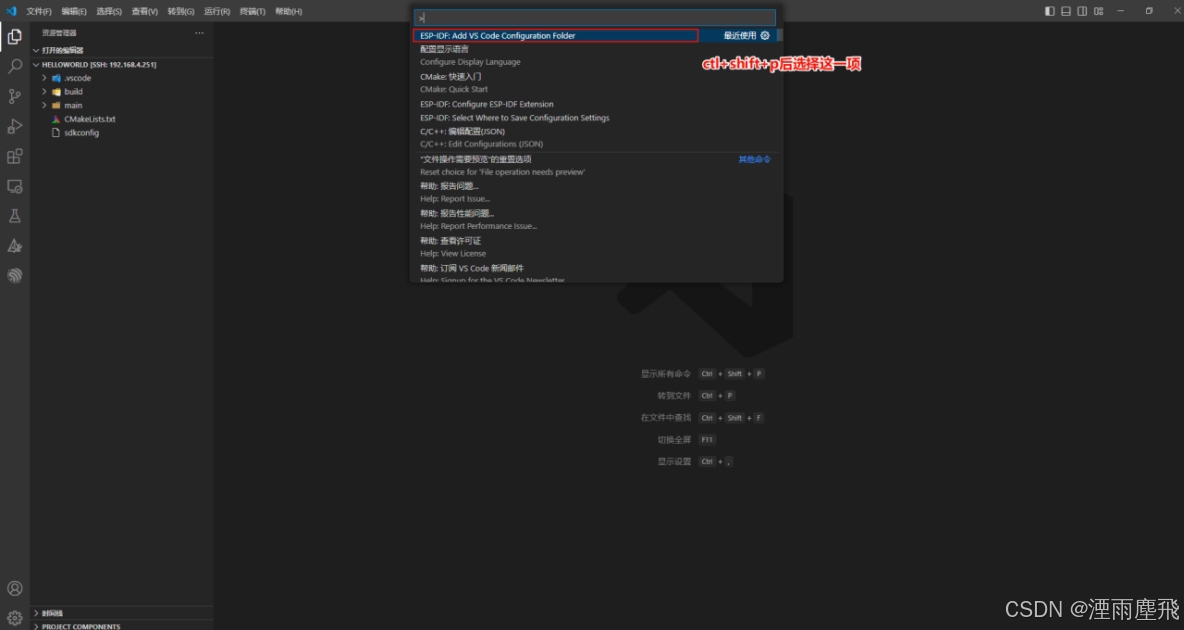
Task: Open the 终端(T) menu
Action: tap(253, 11)
